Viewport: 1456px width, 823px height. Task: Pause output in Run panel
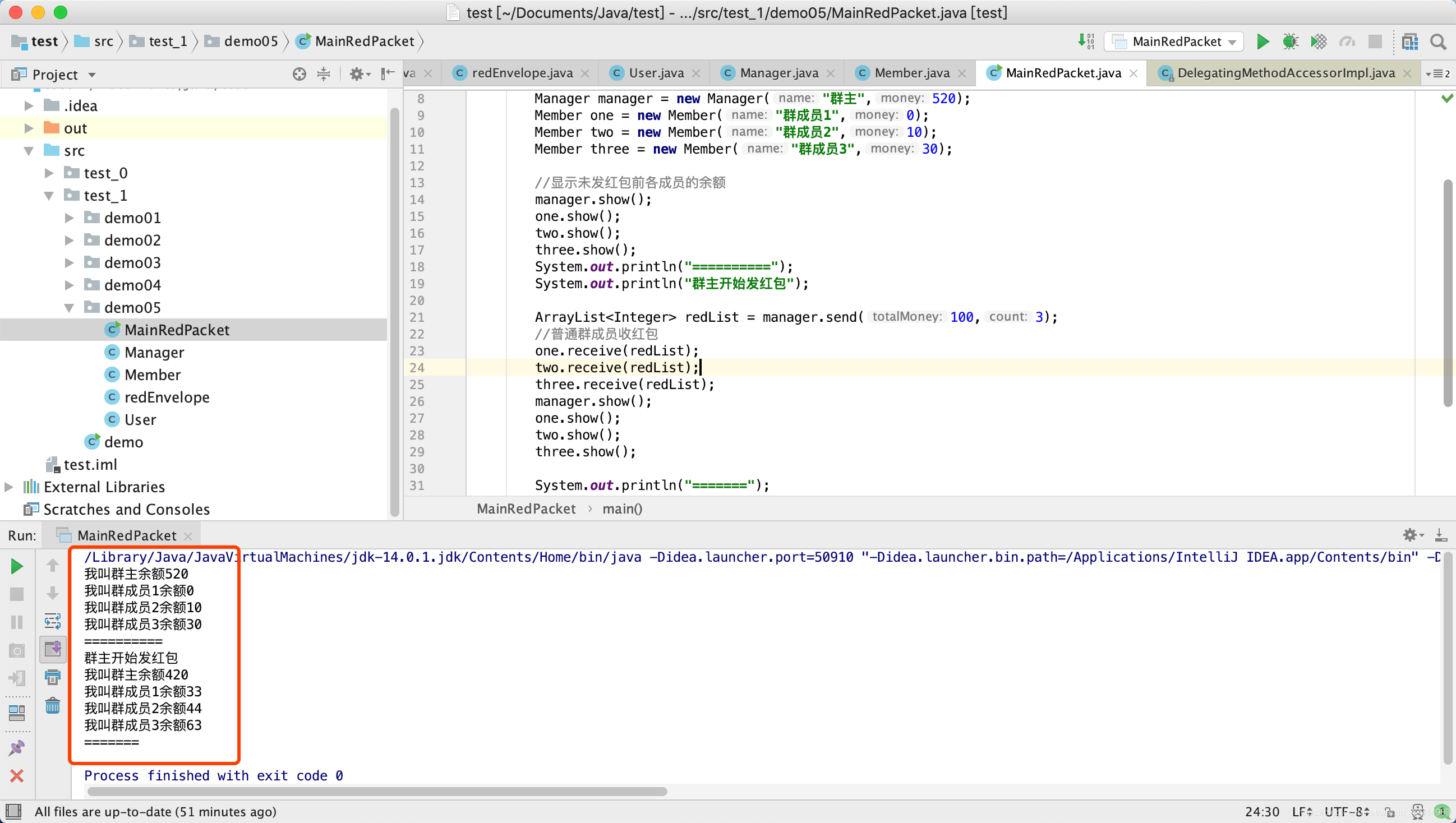click(17, 622)
